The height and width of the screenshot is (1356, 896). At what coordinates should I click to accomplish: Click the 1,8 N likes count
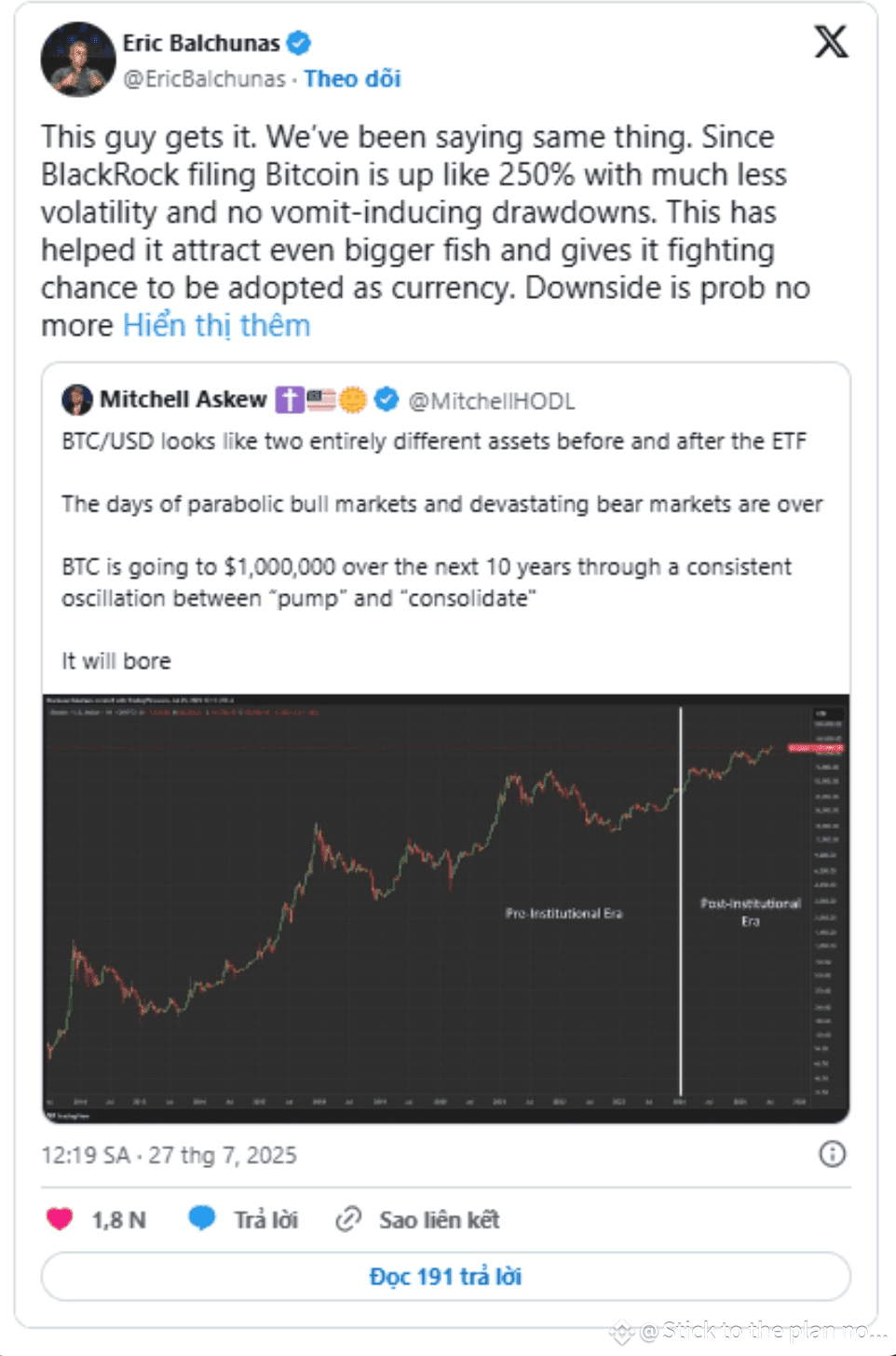[x=118, y=1220]
